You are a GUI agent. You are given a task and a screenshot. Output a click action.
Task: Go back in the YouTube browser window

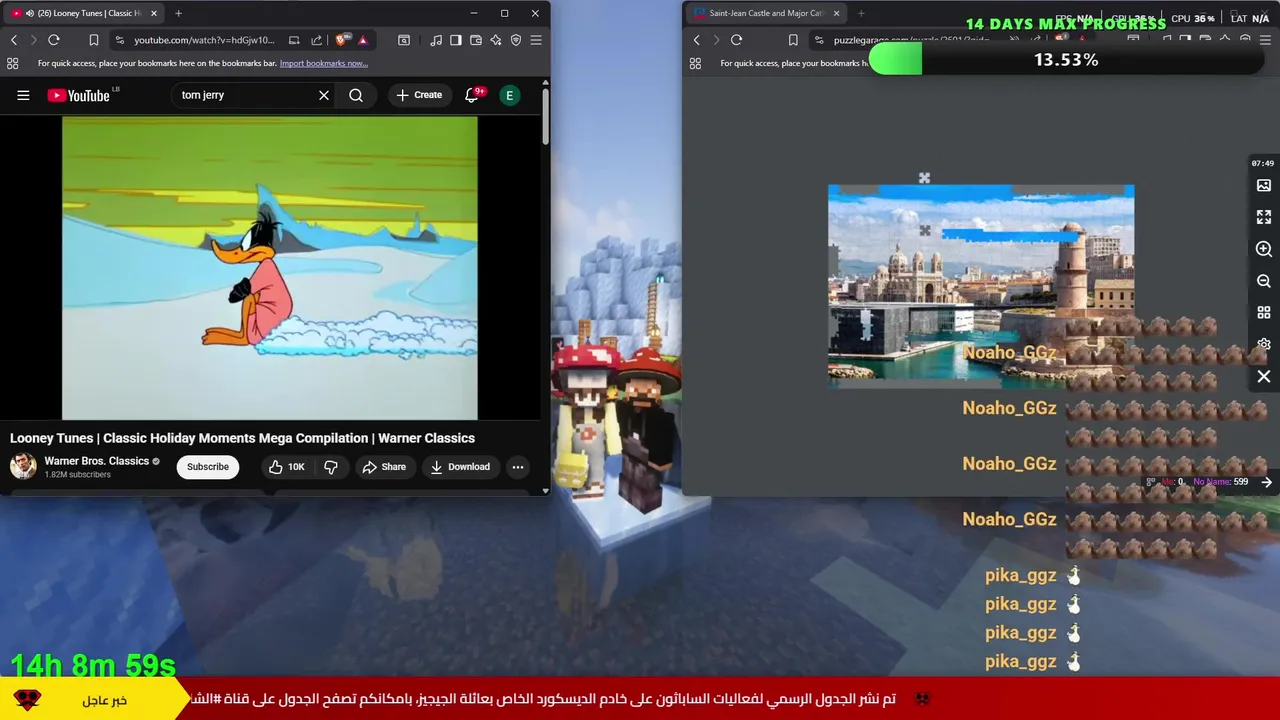[x=14, y=40]
